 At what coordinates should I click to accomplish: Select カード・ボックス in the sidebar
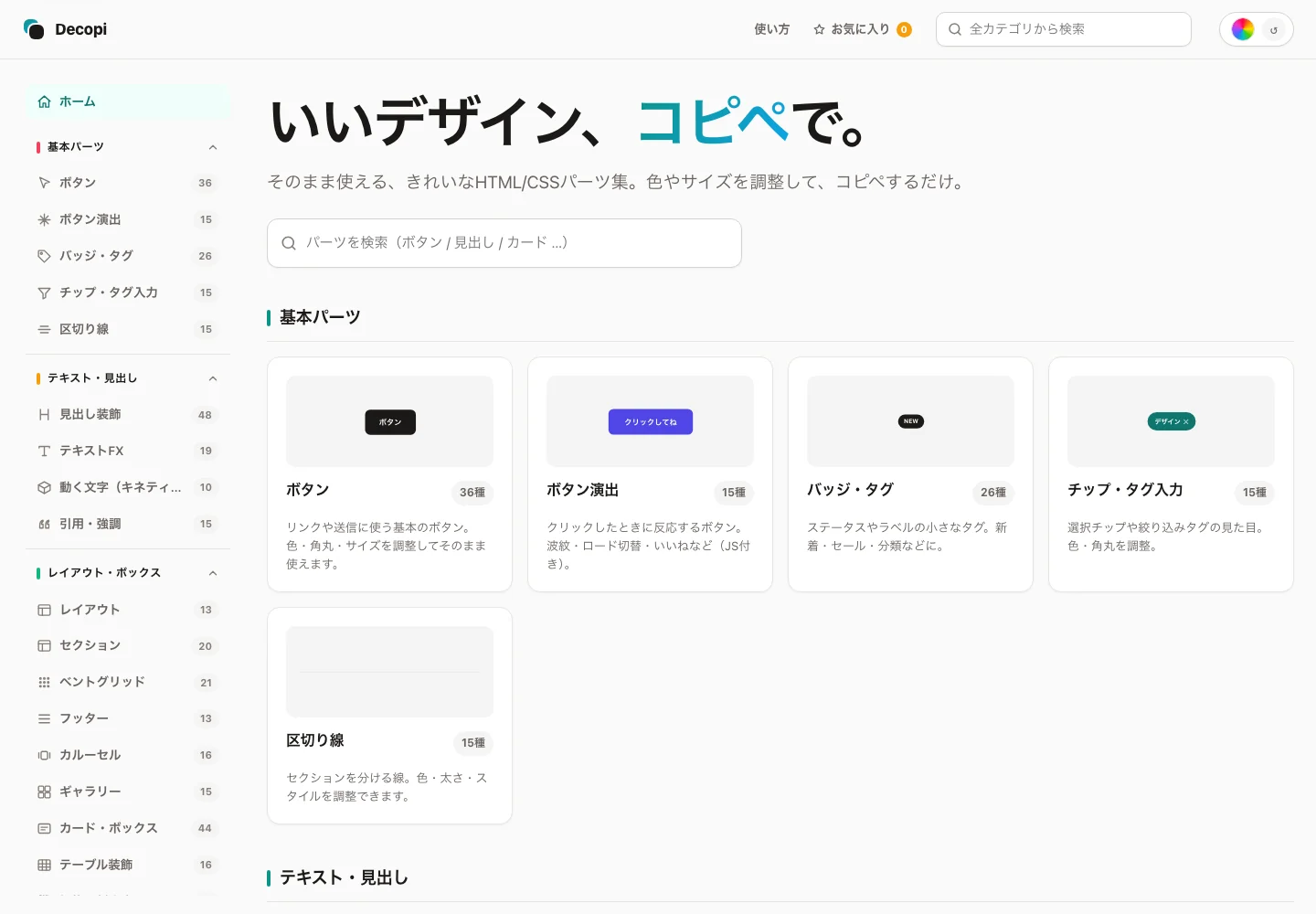(x=128, y=828)
